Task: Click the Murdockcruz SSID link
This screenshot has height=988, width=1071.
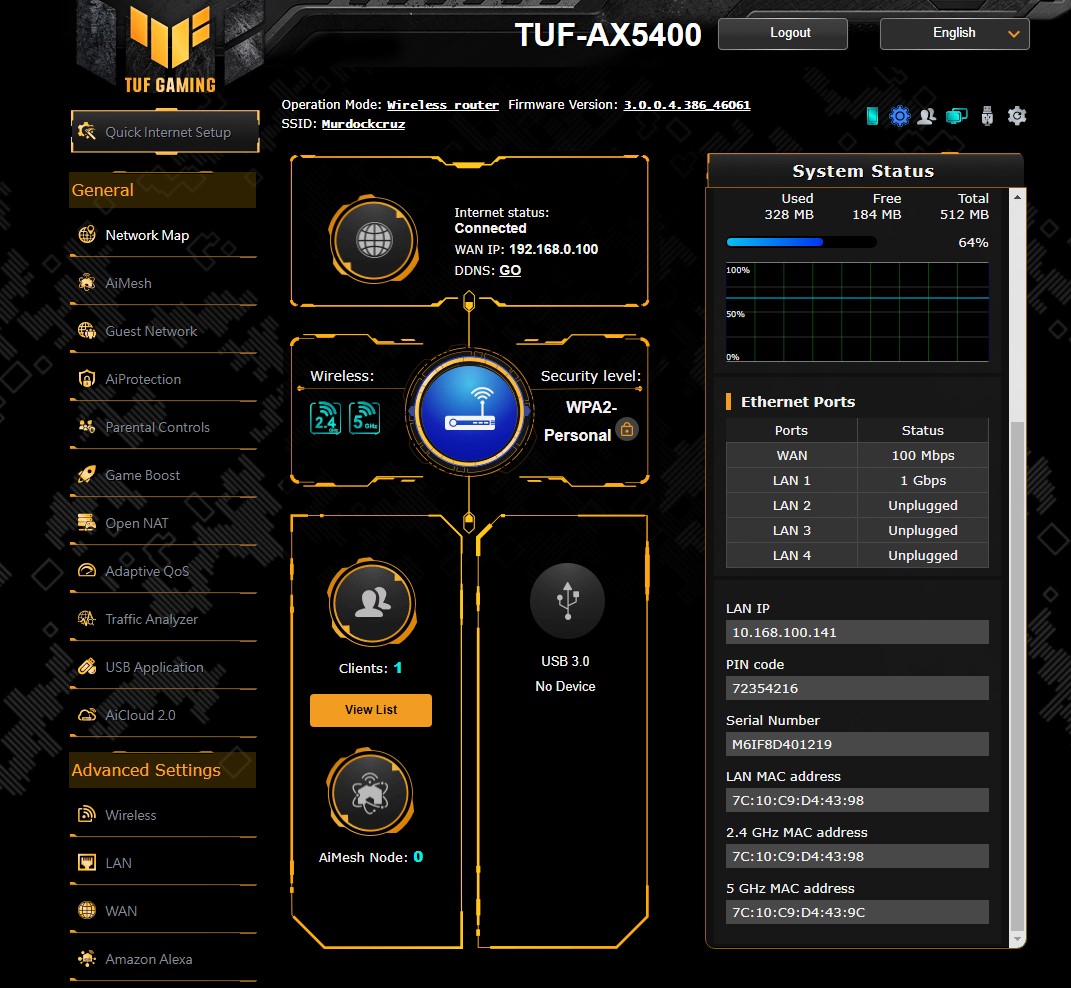Action: click(363, 124)
